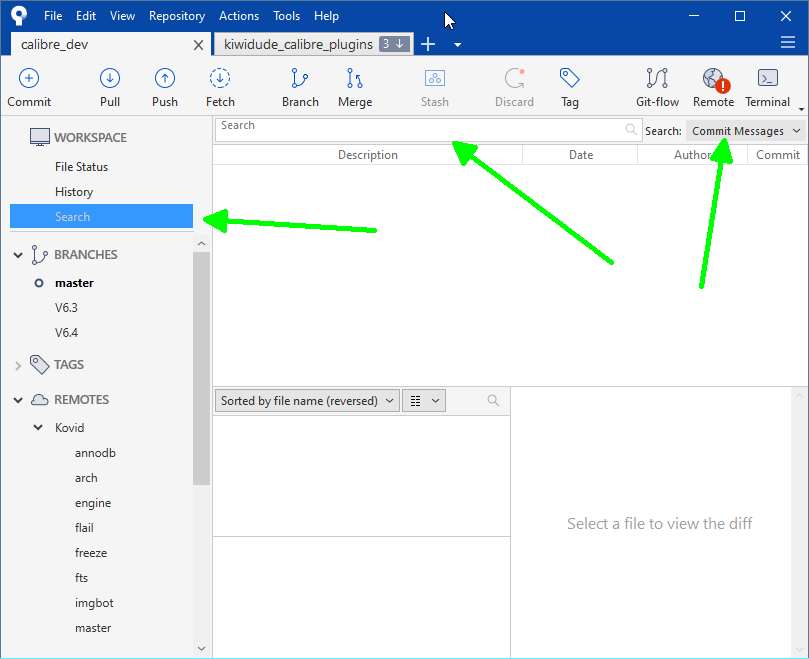Click the WORKSPACE monitor icon

[x=40, y=137]
